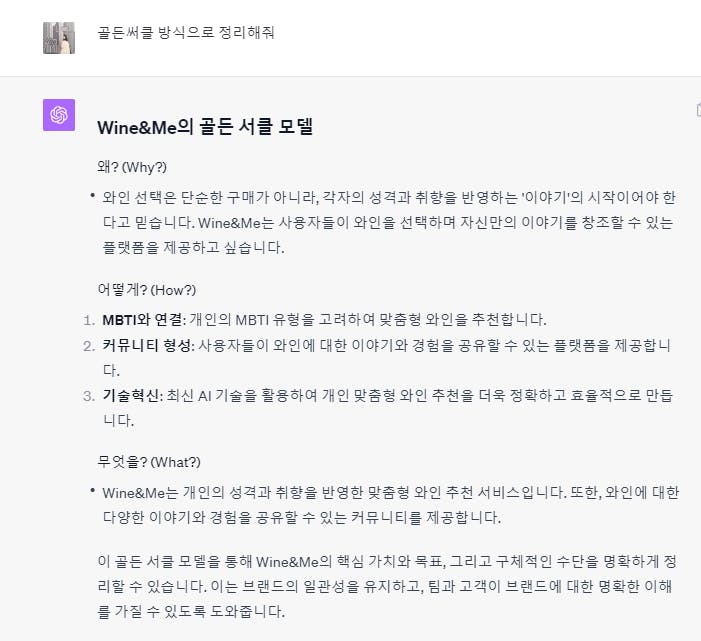Click the bullet before 'Wine&Me는 개인의'

[x=92, y=491]
